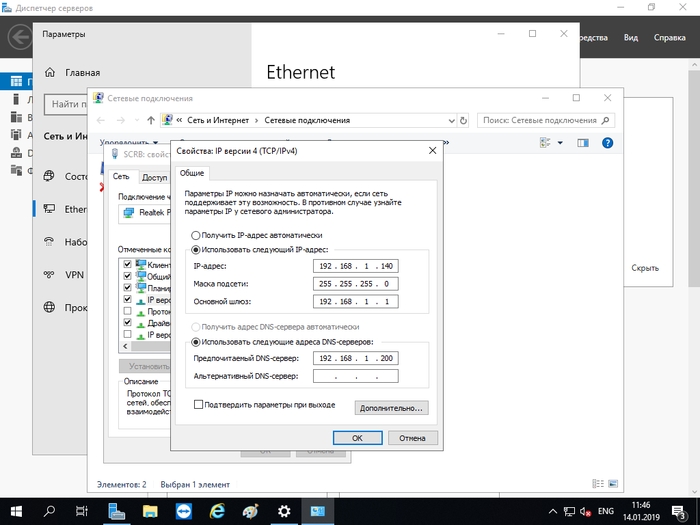
Task: Toggle the preview pane layout icon
Action: 583,143
